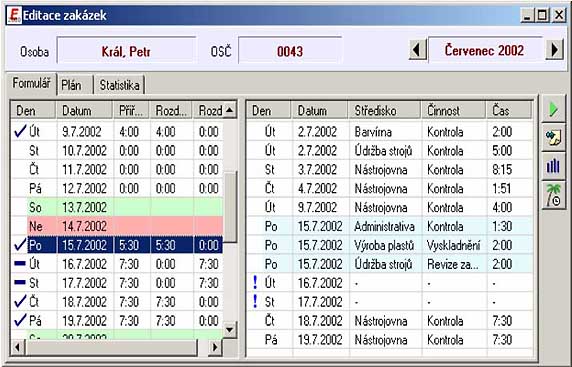Click left list scroll up arrow
Viewport: 572px width, 367px height.
[230, 109]
